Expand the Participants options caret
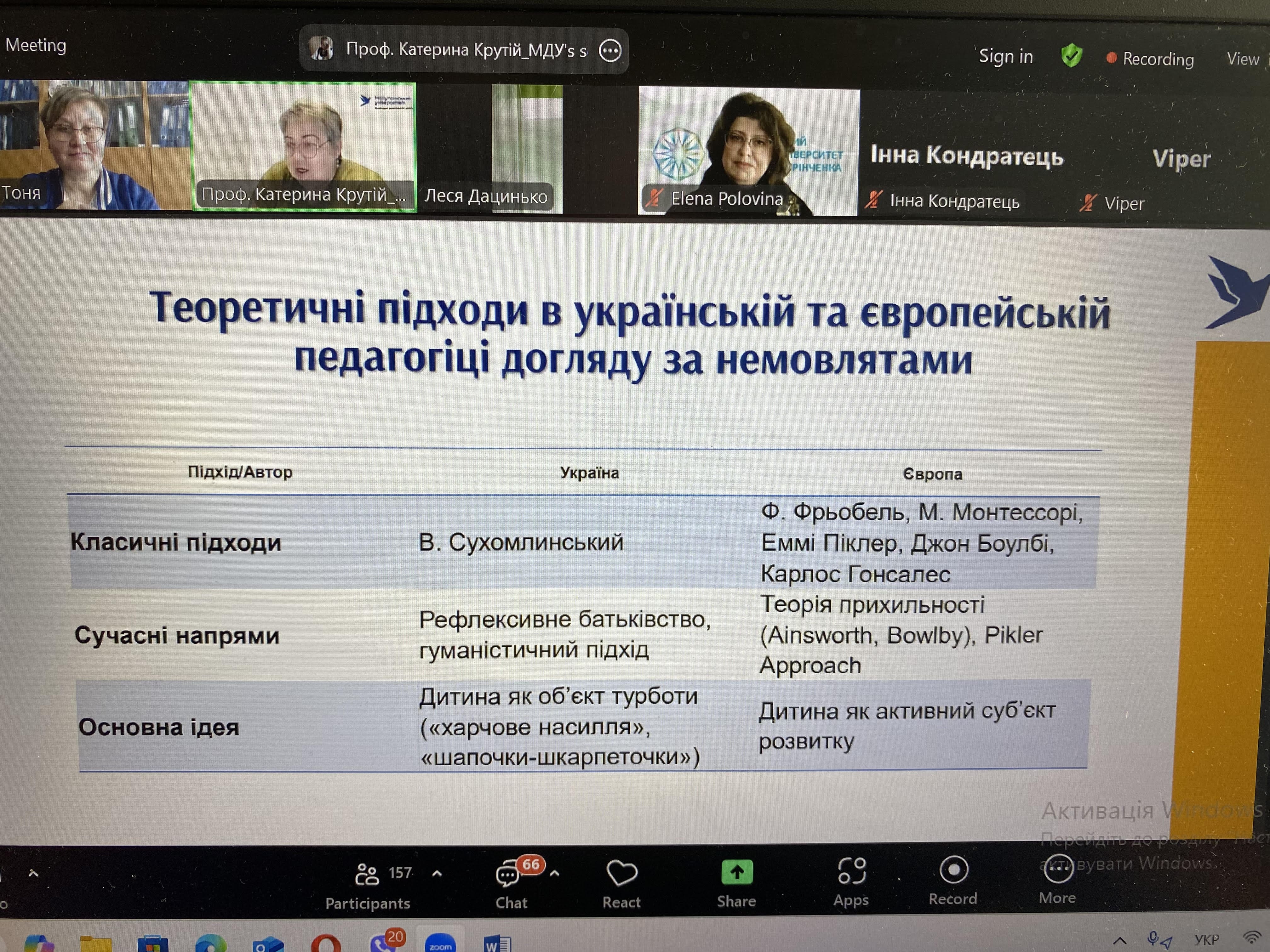This screenshot has height=952, width=1270. [437, 873]
